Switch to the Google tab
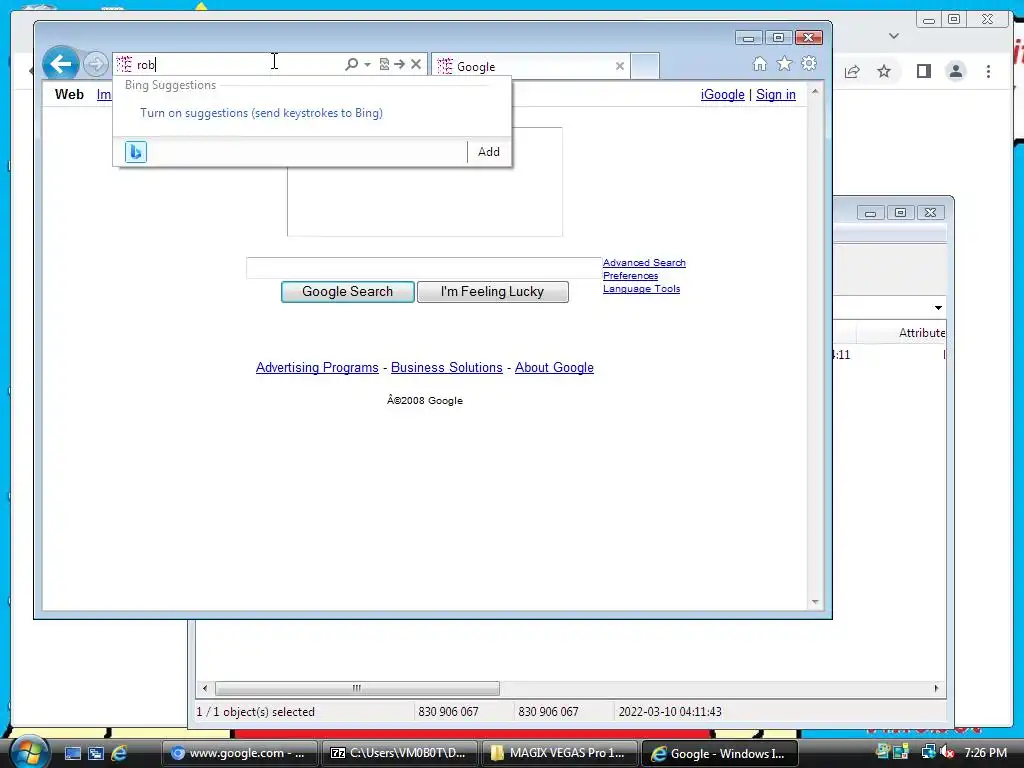Screen dimensions: 1024x768 (530, 66)
